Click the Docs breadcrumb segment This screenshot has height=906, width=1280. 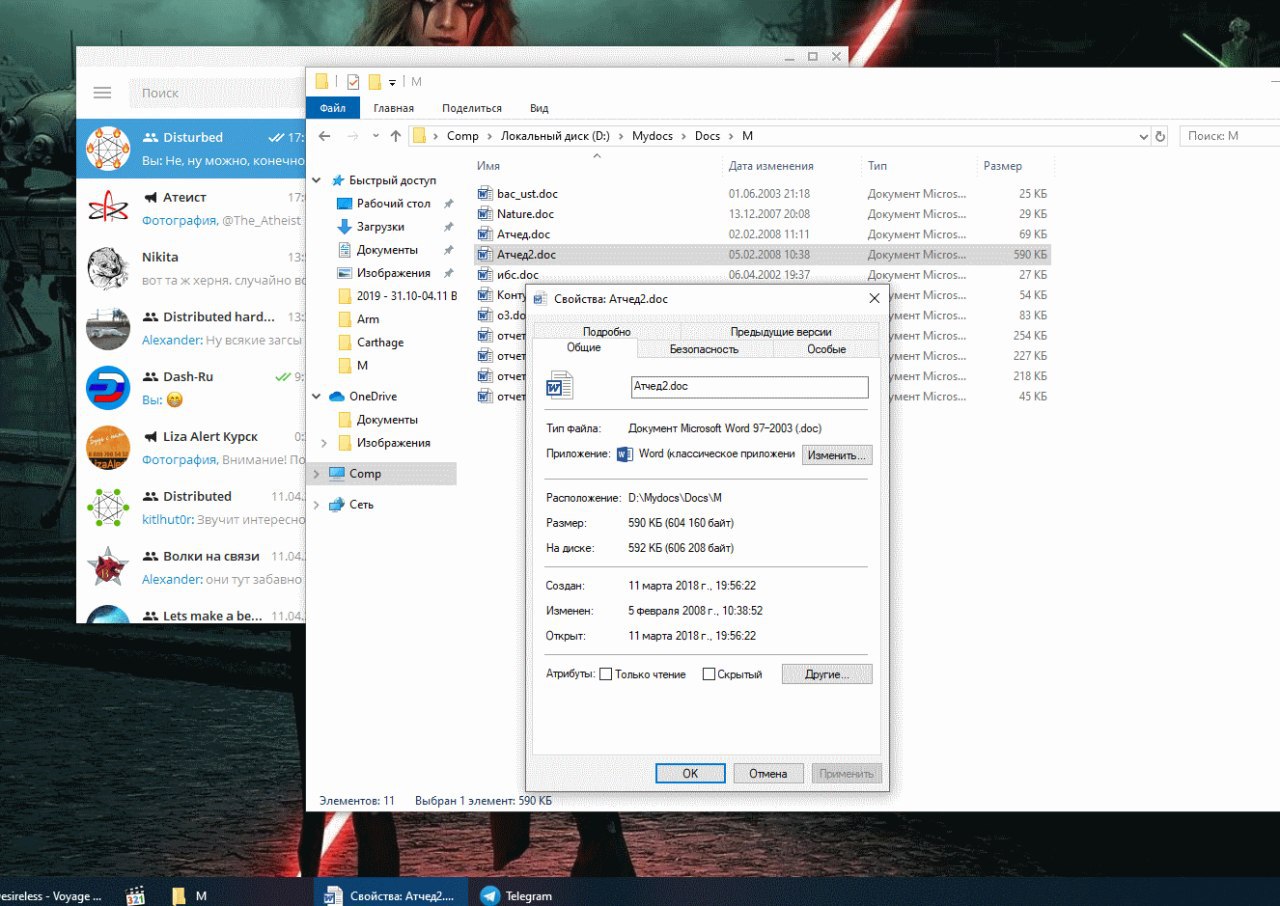707,136
